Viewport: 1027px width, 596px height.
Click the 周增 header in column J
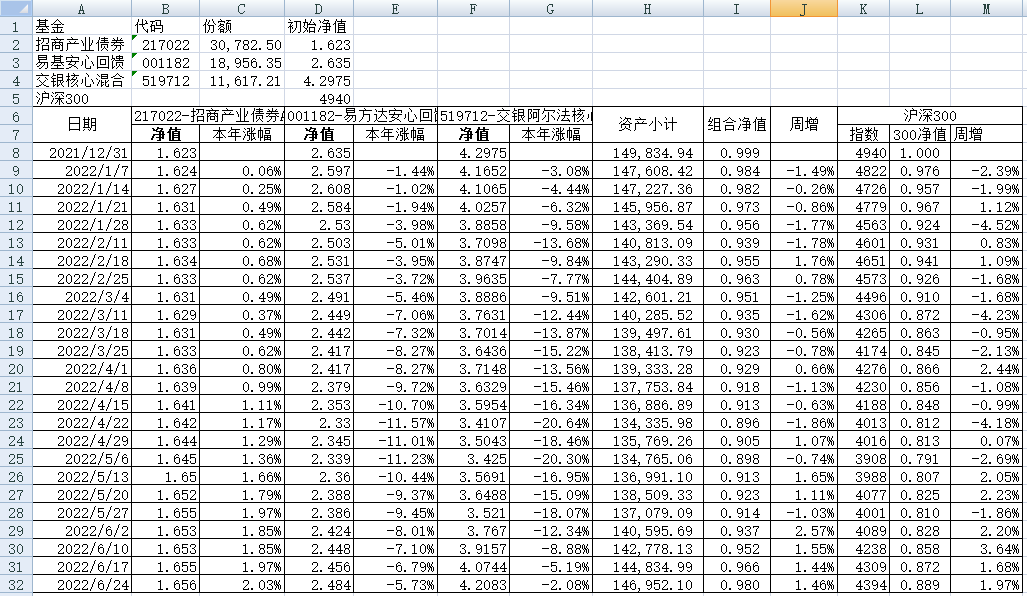tap(804, 125)
